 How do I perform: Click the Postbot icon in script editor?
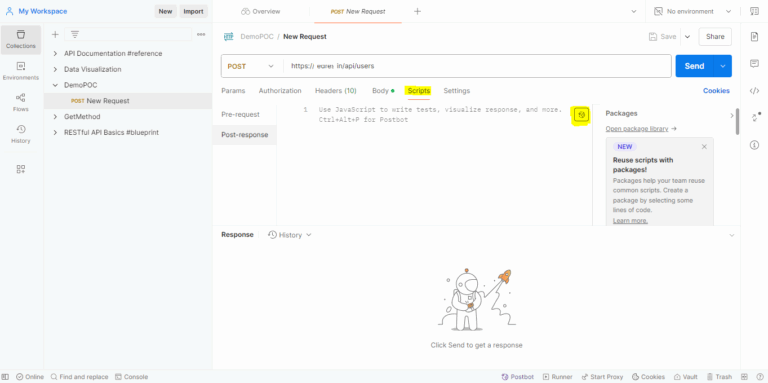pos(581,115)
